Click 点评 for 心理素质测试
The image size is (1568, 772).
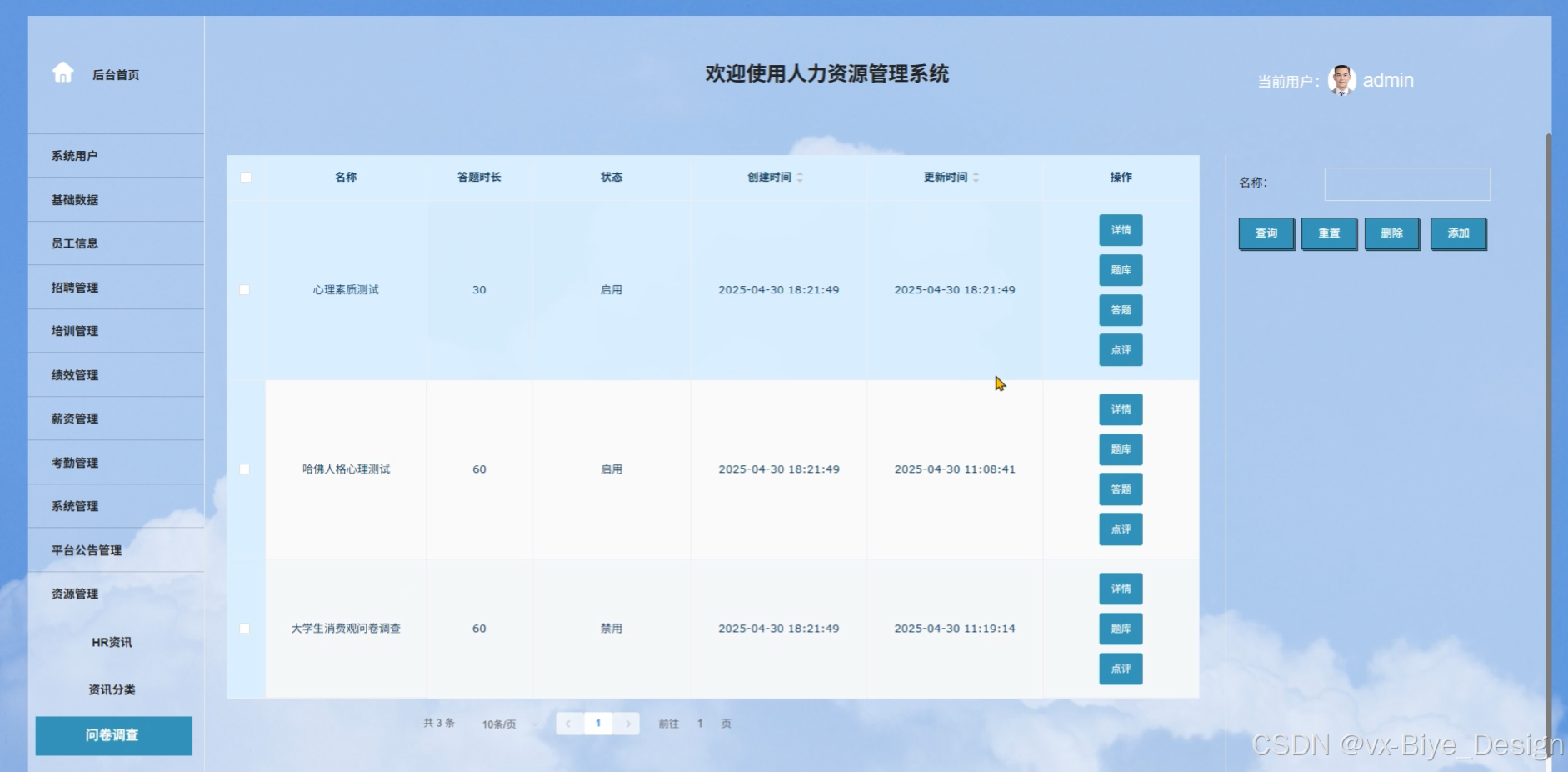tap(1121, 350)
